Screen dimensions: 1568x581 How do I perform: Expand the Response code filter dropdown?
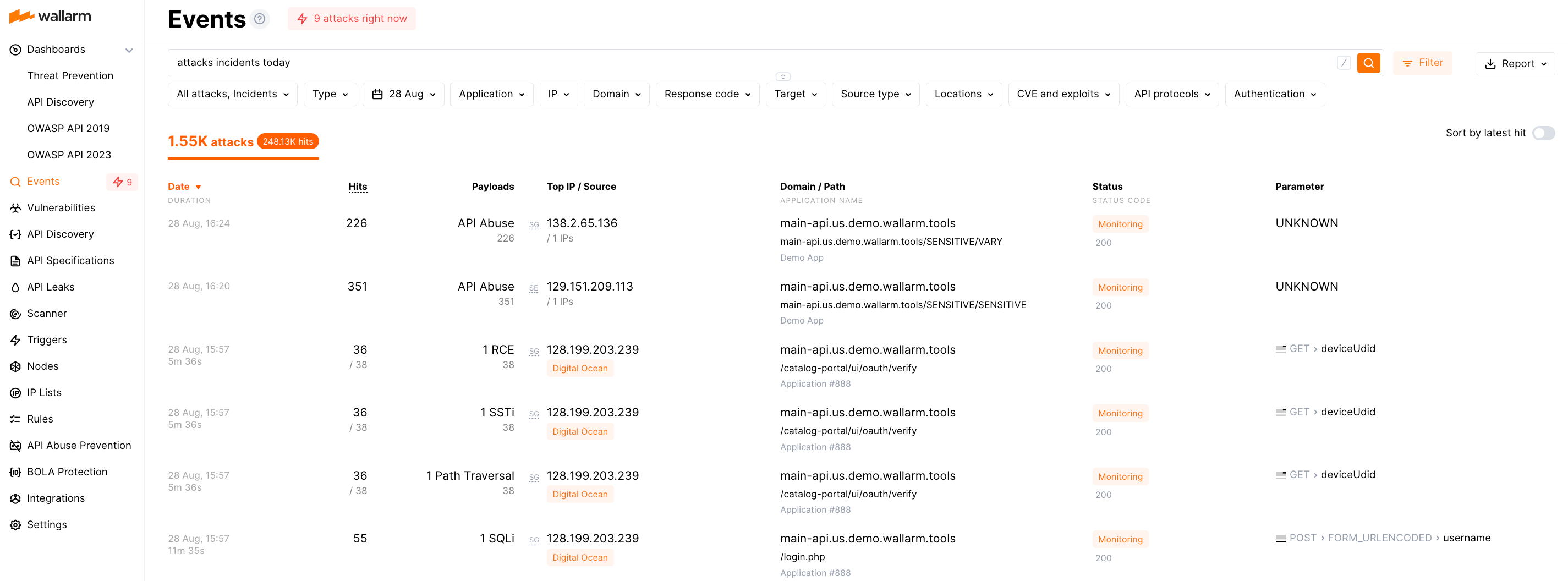click(x=706, y=95)
